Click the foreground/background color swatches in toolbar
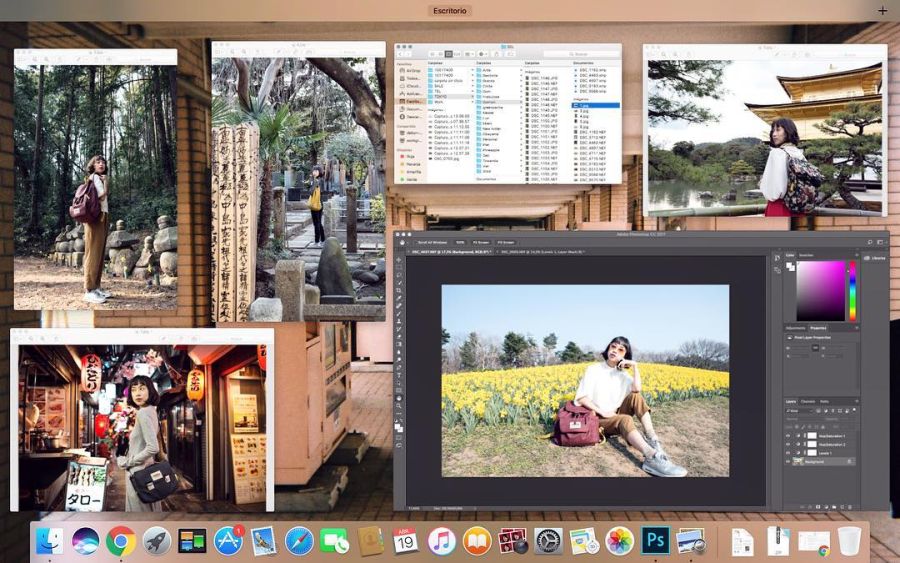The image size is (900, 563). tap(399, 428)
